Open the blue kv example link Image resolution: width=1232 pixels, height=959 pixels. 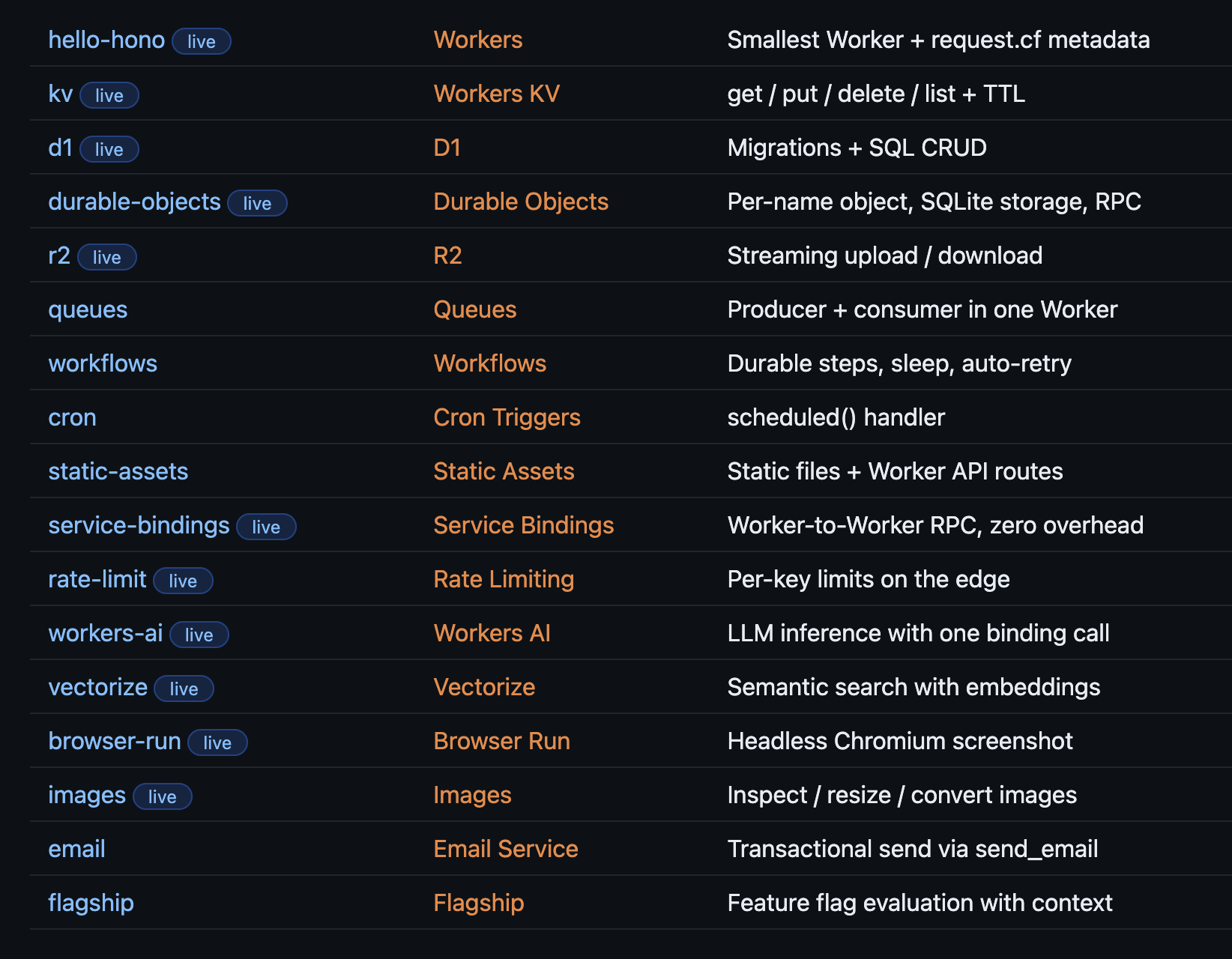tap(61, 94)
